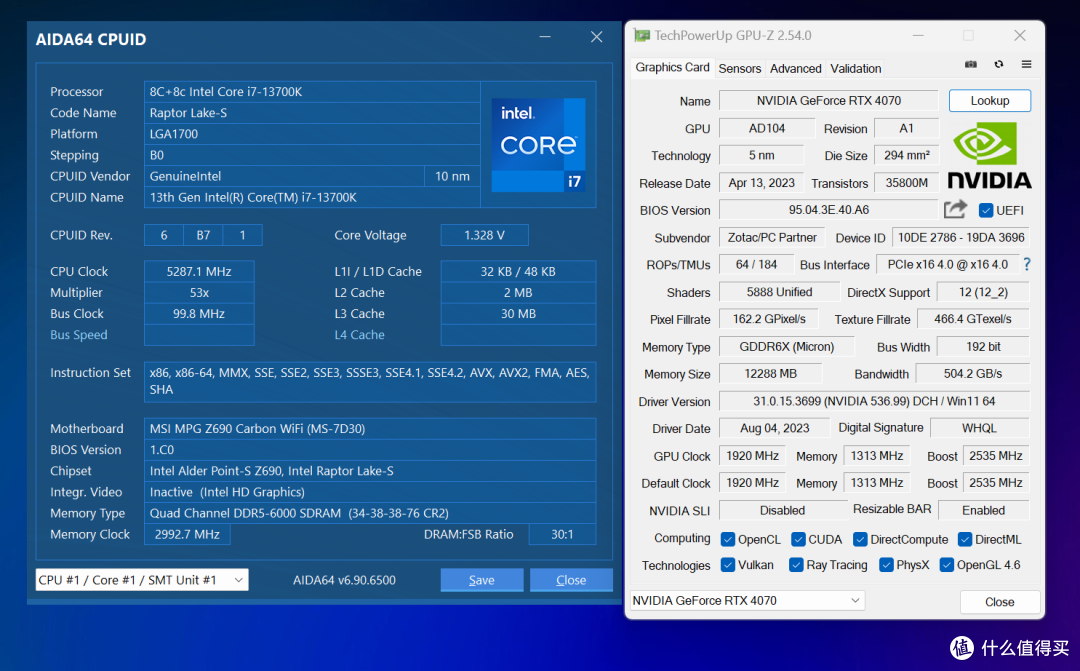Minimize the GPU-Z window
This screenshot has height=671, width=1080.
pos(917,35)
